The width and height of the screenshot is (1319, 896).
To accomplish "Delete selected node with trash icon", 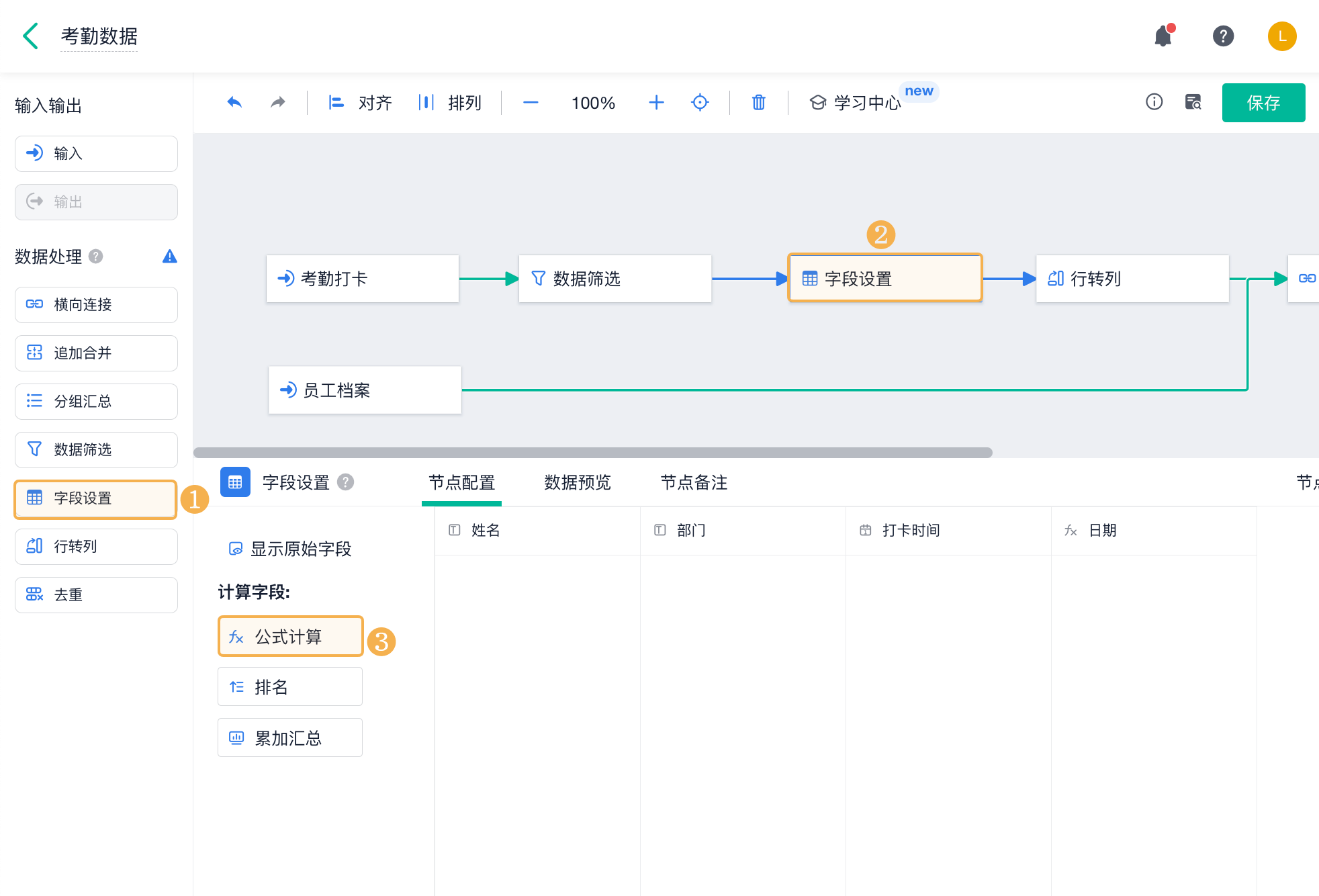I will [758, 103].
